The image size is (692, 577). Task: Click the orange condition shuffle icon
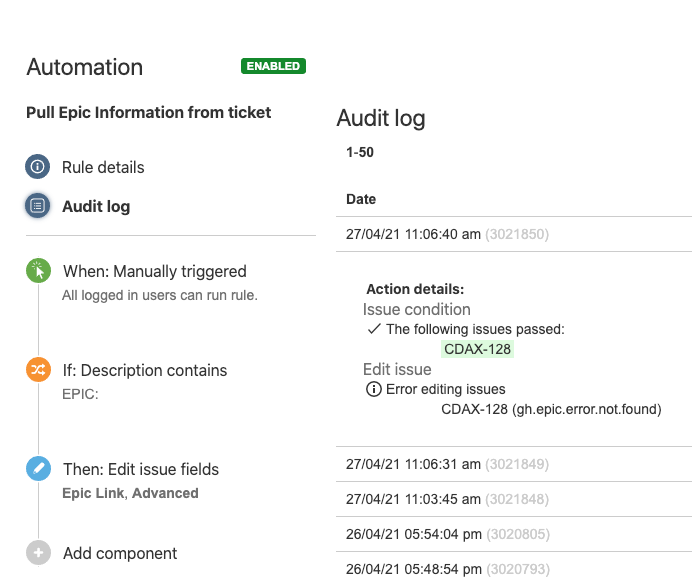(38, 370)
